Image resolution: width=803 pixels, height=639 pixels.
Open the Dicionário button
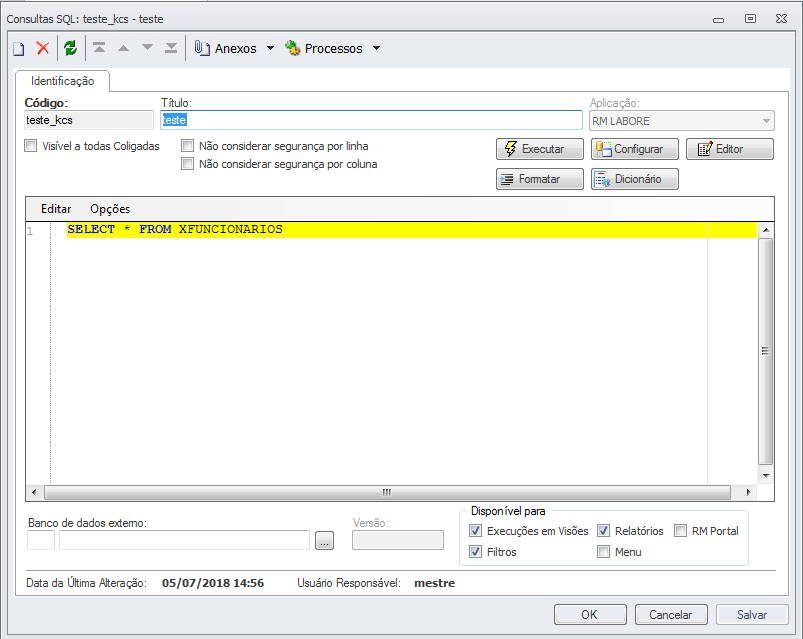(635, 179)
